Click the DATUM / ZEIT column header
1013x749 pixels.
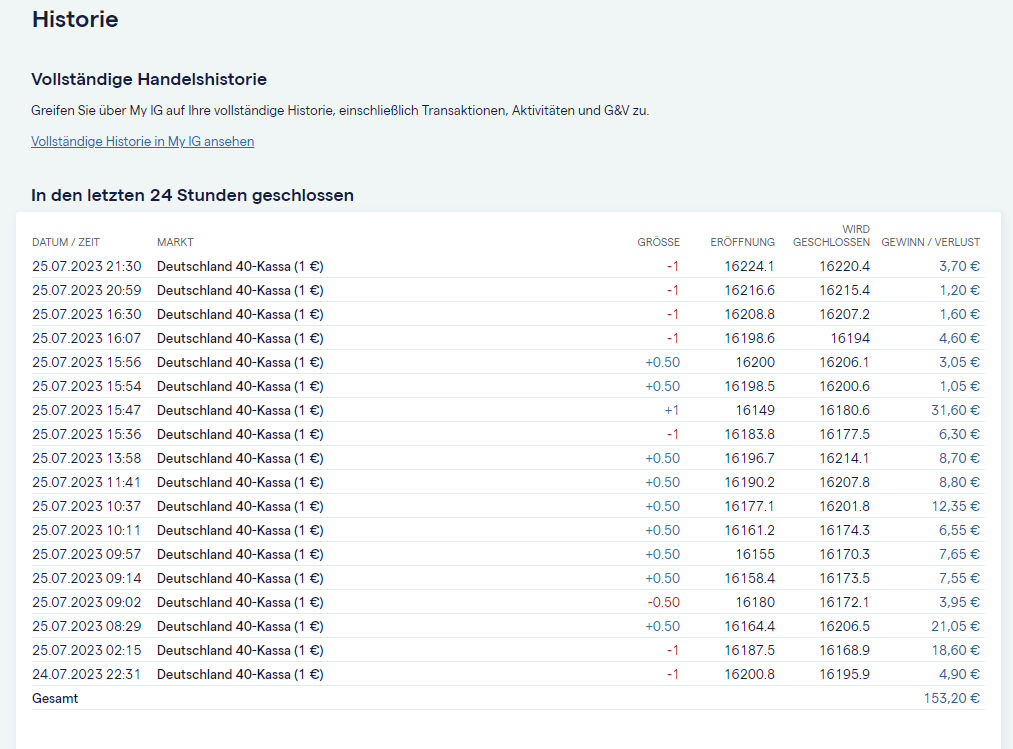[66, 242]
